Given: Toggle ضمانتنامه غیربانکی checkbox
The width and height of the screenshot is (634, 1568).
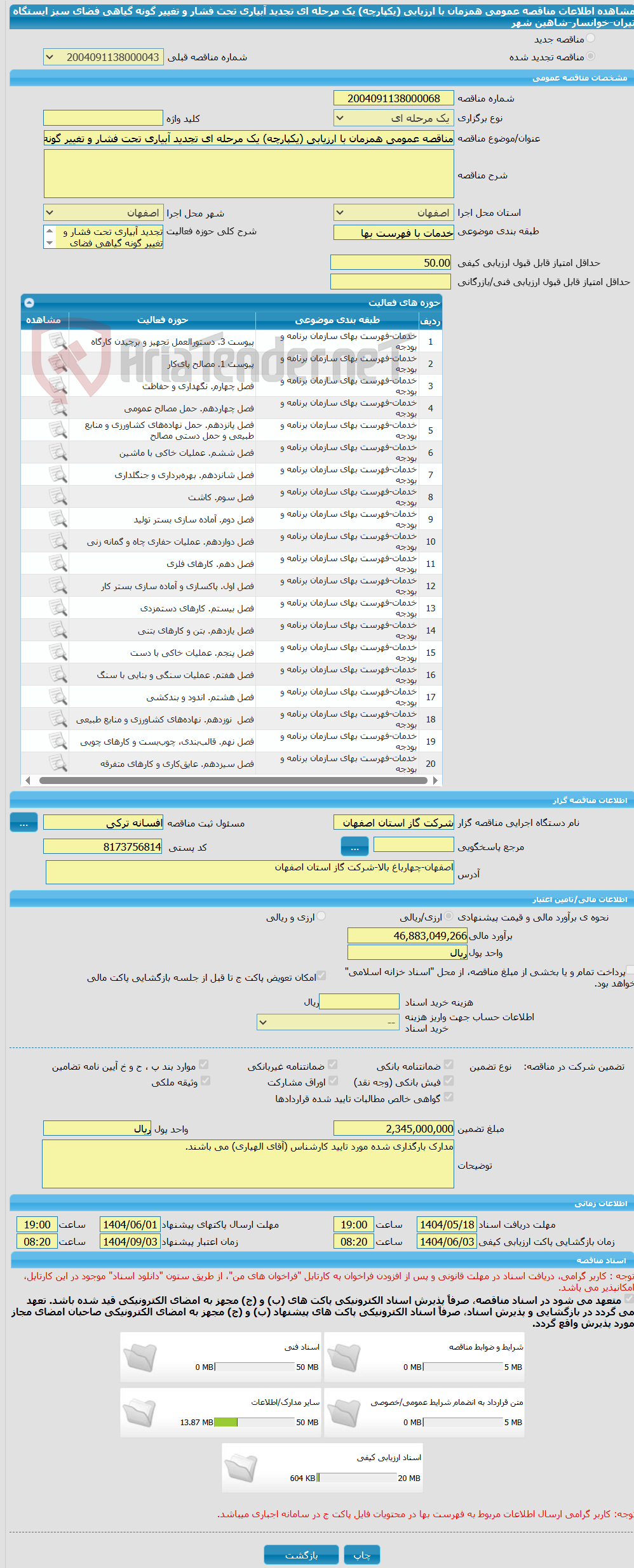Looking at the screenshot, I should click(x=332, y=1065).
